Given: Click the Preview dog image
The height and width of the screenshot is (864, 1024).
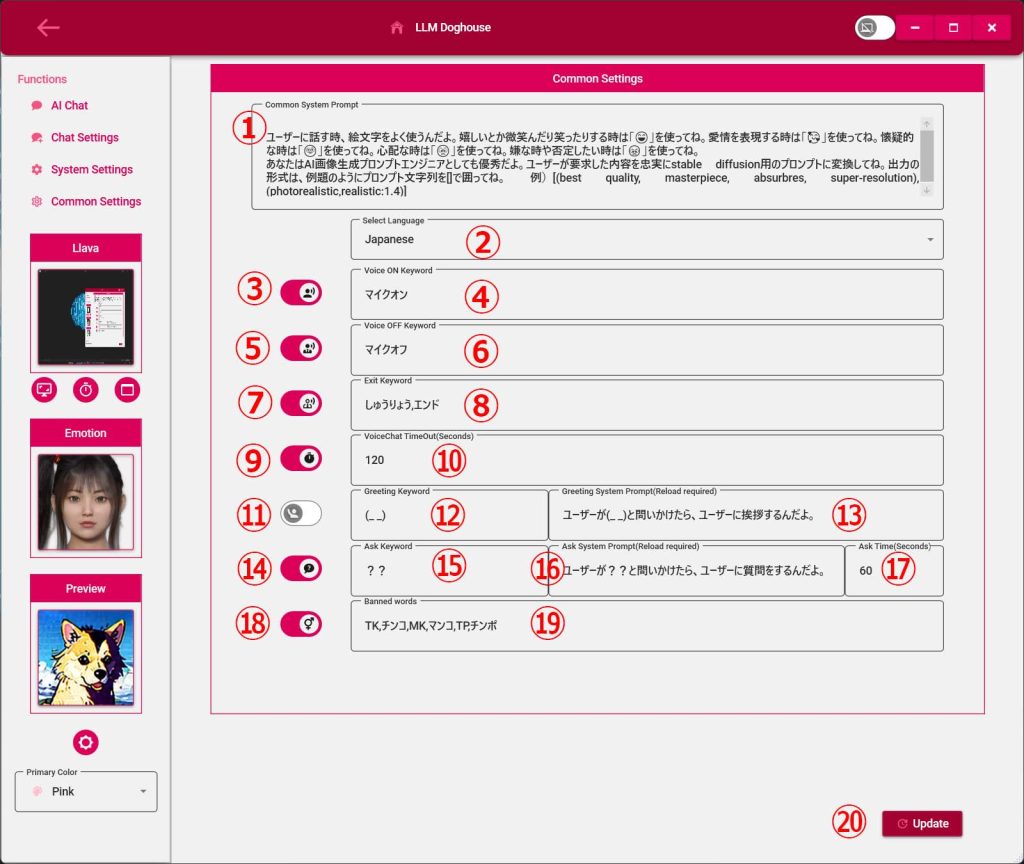Looking at the screenshot, I should pos(86,658).
